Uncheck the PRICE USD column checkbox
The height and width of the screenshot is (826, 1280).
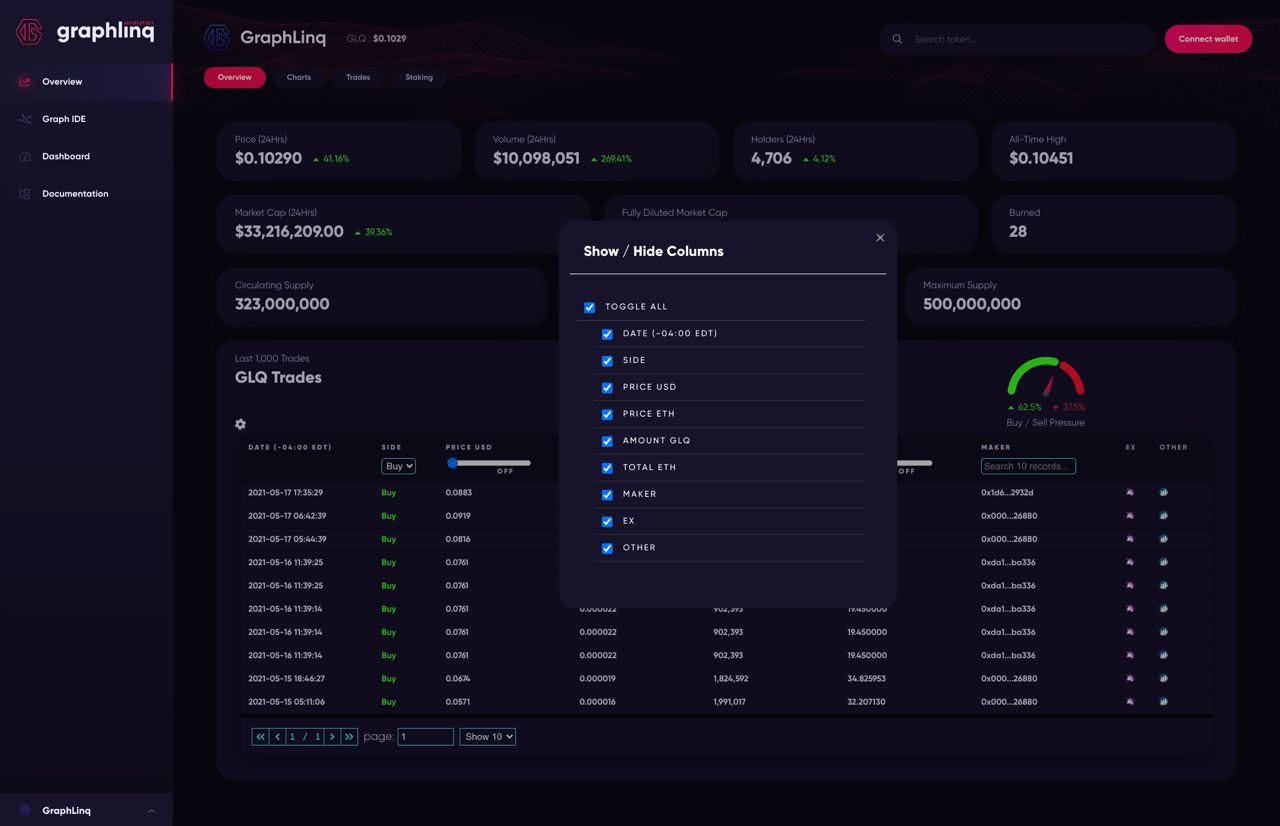(x=607, y=388)
